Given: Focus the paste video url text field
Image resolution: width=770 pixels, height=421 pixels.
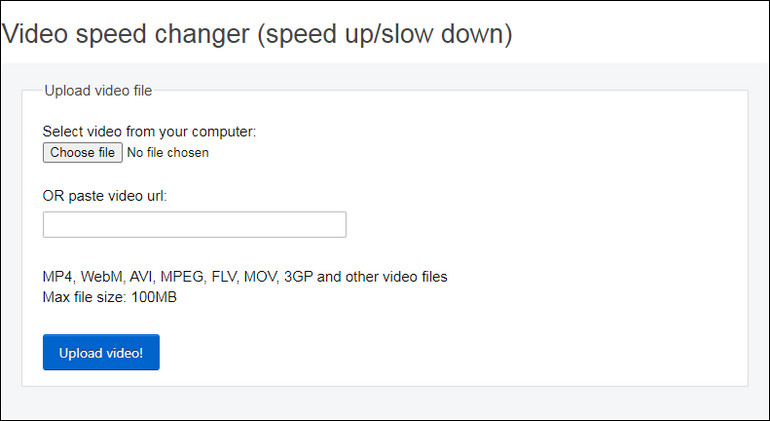Looking at the screenshot, I should (x=194, y=225).
